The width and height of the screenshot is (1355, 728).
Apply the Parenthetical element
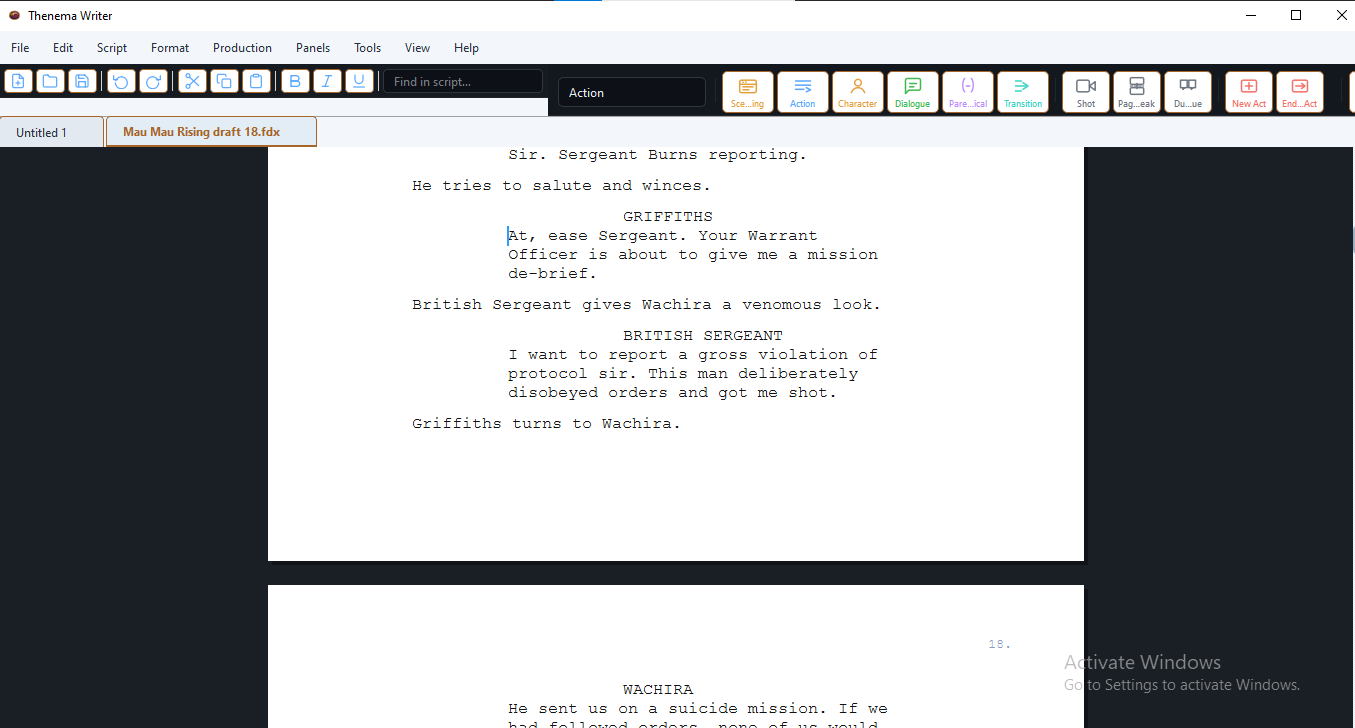point(968,92)
